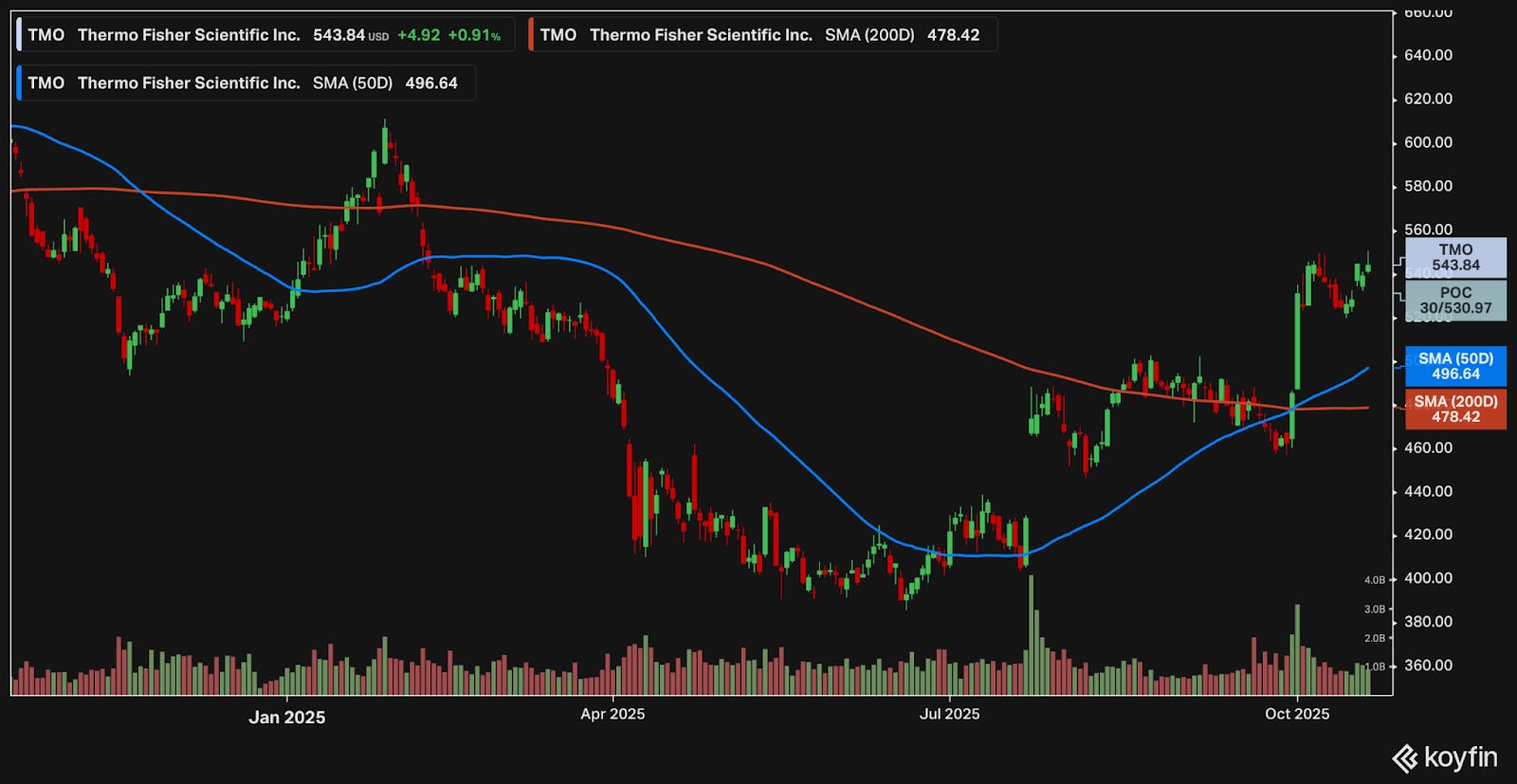Click the Jul 2025 date axis label
The width and height of the screenshot is (1517, 784).
pyautogui.click(x=949, y=714)
